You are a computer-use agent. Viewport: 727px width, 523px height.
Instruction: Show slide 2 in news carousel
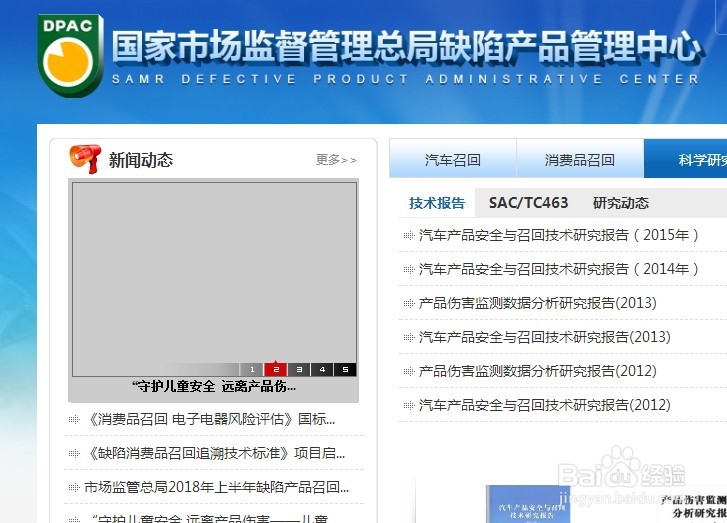[x=275, y=370]
